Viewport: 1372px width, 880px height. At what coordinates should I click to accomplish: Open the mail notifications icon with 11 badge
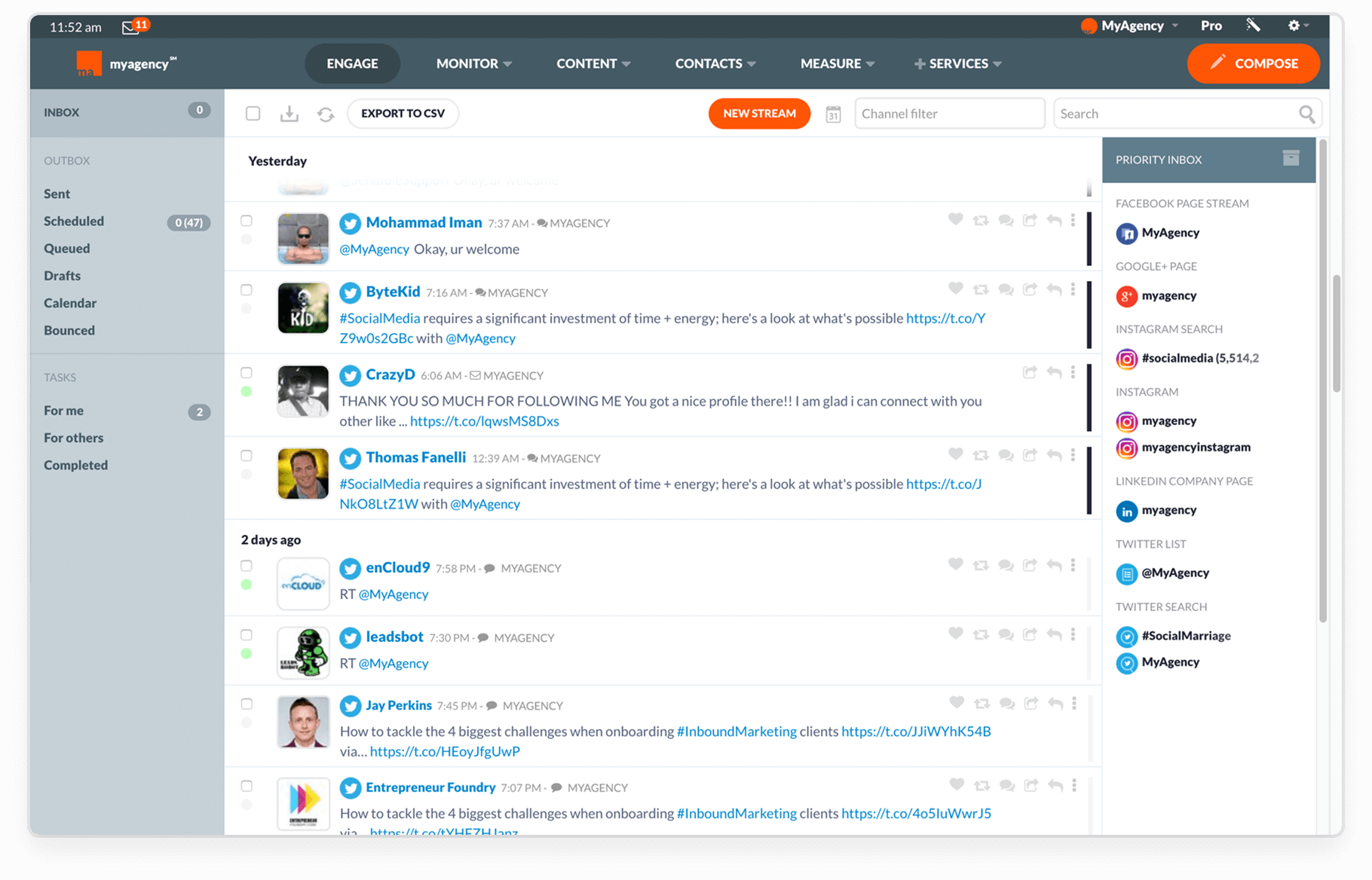tap(135, 26)
